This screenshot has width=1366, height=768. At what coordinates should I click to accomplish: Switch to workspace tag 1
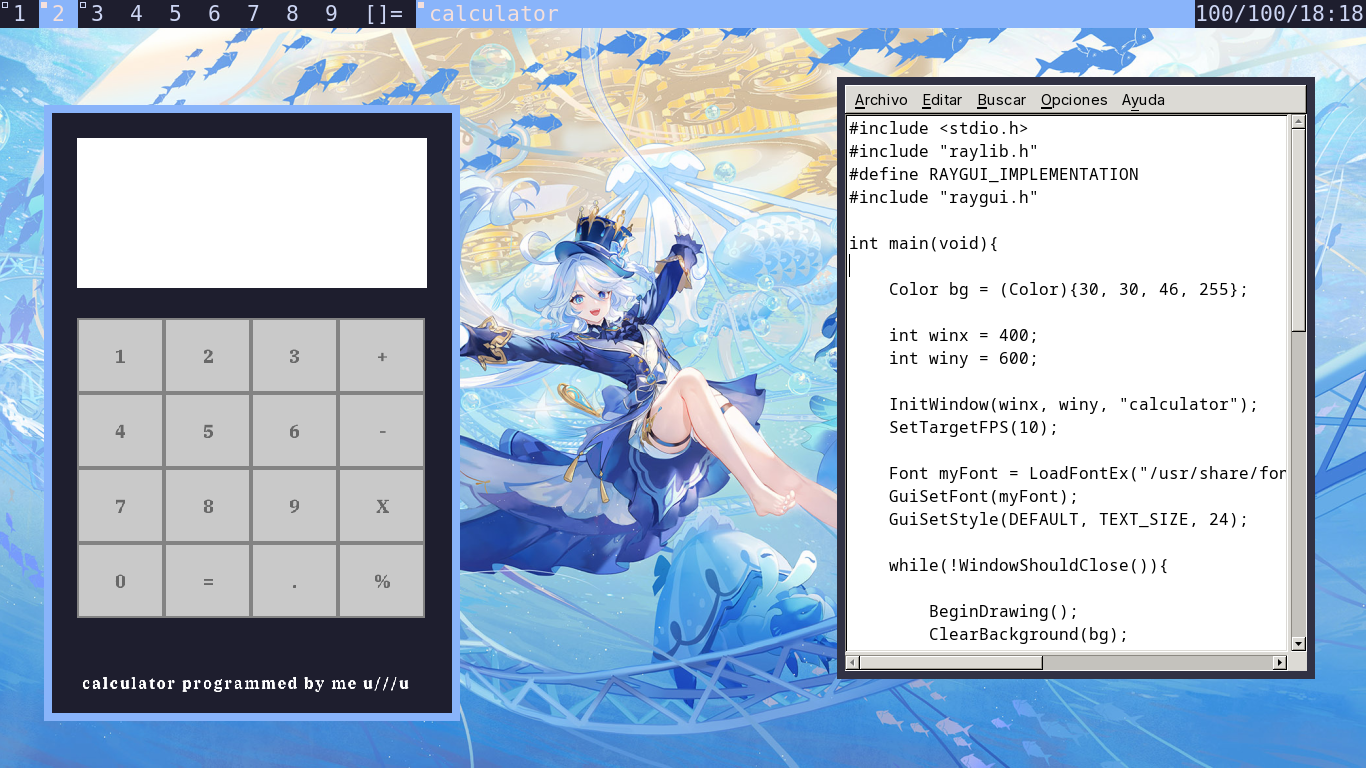(x=19, y=14)
